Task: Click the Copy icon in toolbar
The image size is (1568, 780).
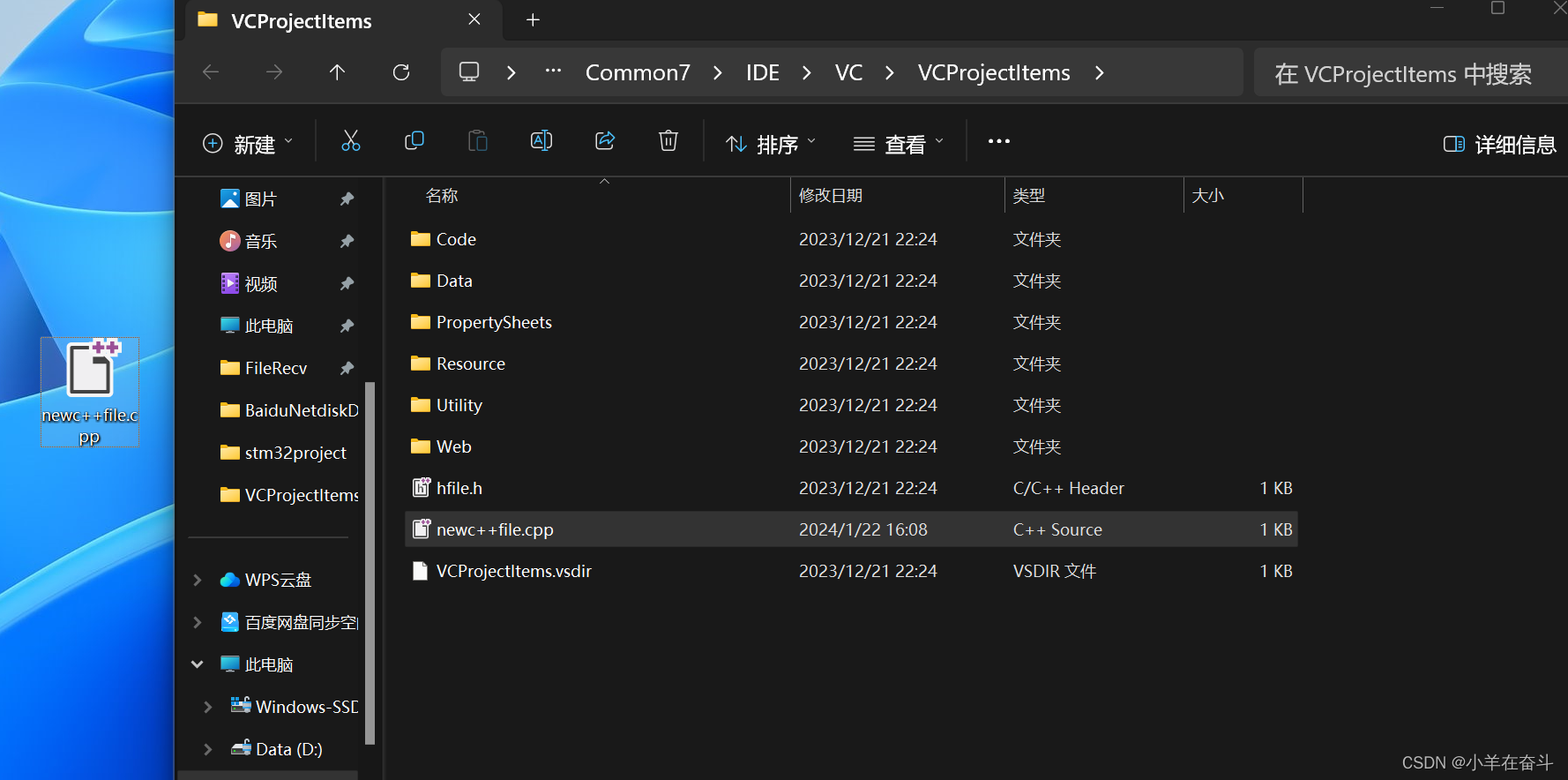Action: click(414, 141)
